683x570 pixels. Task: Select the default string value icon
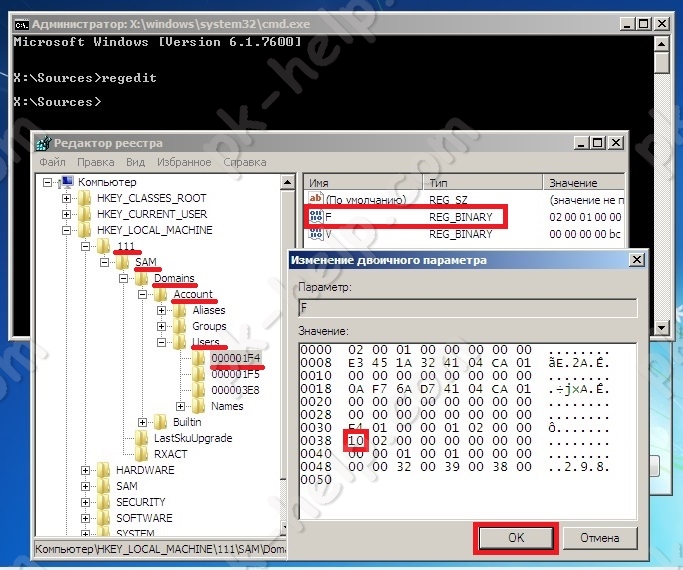point(316,199)
